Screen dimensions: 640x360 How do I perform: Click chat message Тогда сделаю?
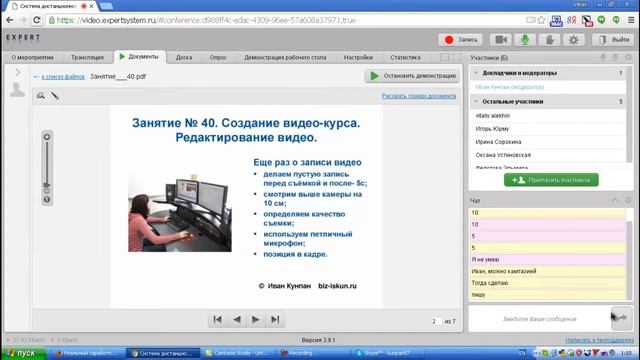pos(547,283)
